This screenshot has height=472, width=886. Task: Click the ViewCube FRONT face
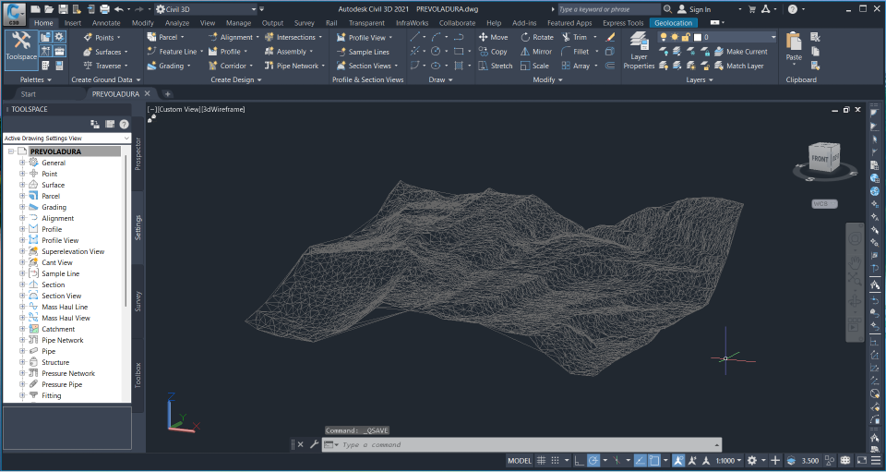[x=819, y=159]
